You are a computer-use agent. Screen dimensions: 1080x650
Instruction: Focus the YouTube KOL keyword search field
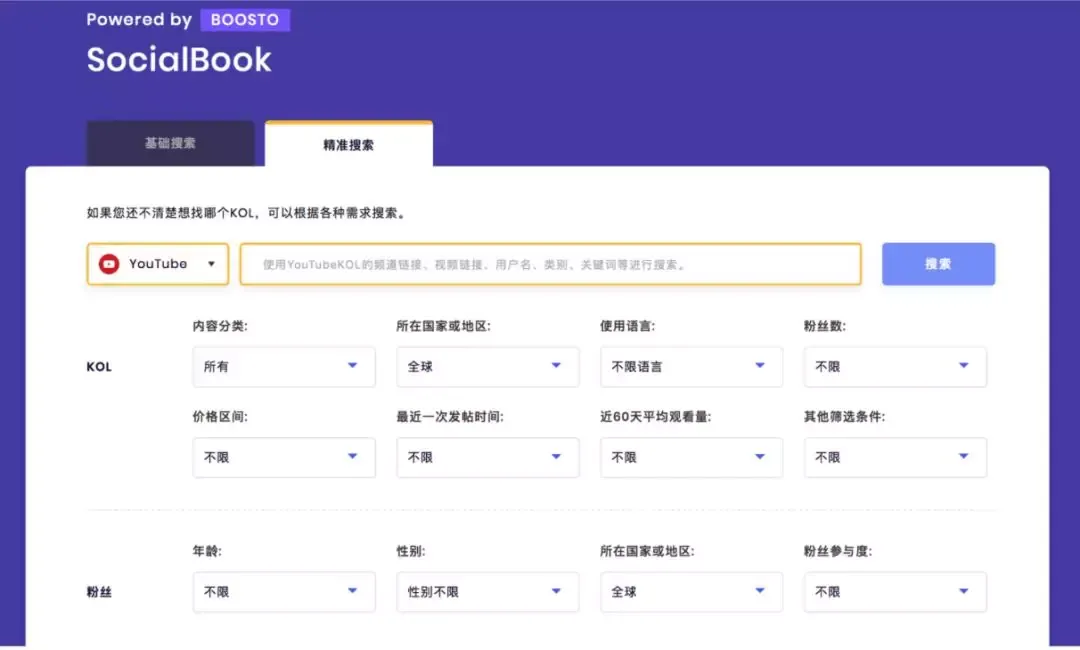[x=550, y=264]
